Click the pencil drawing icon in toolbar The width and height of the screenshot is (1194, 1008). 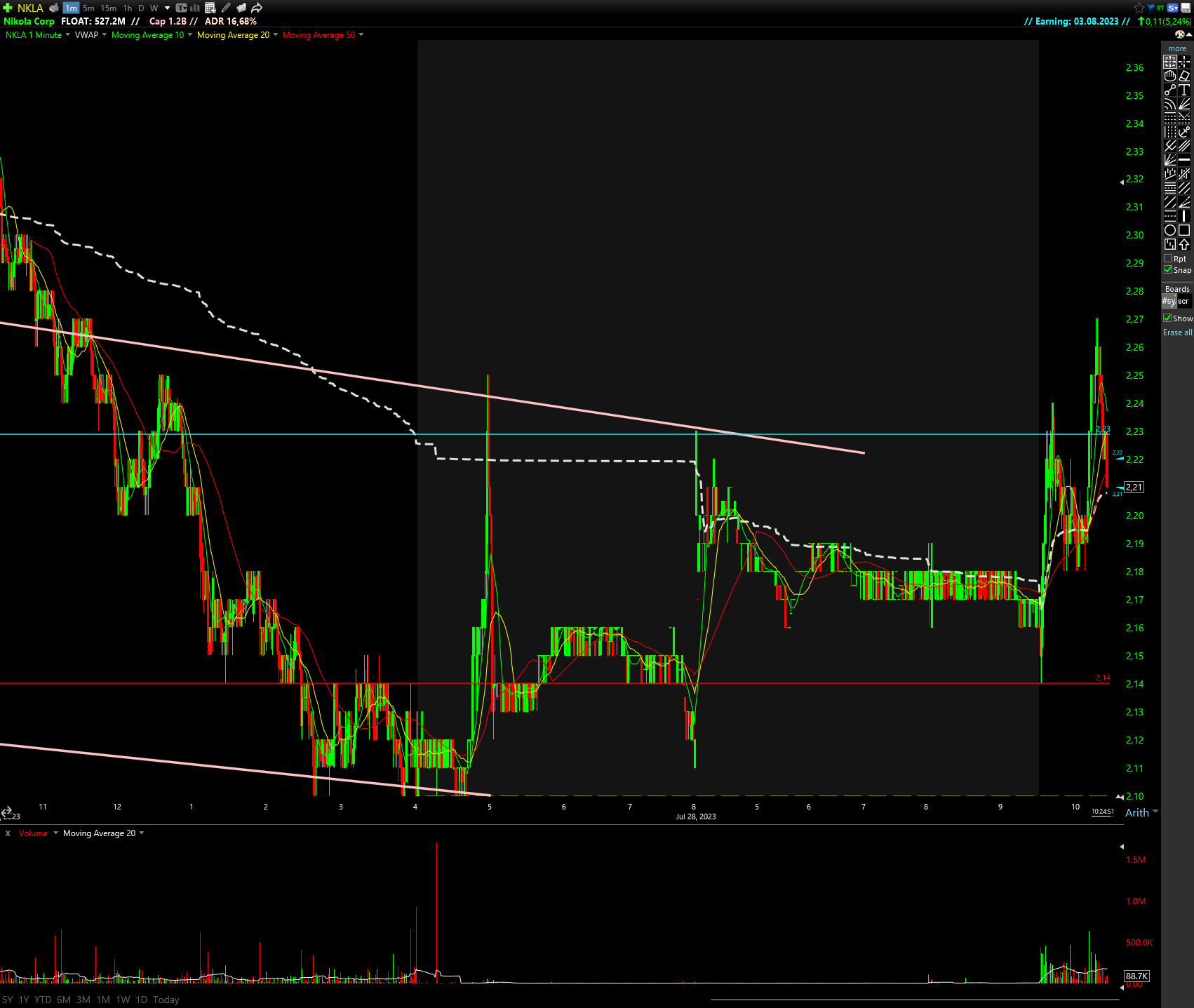(x=226, y=8)
